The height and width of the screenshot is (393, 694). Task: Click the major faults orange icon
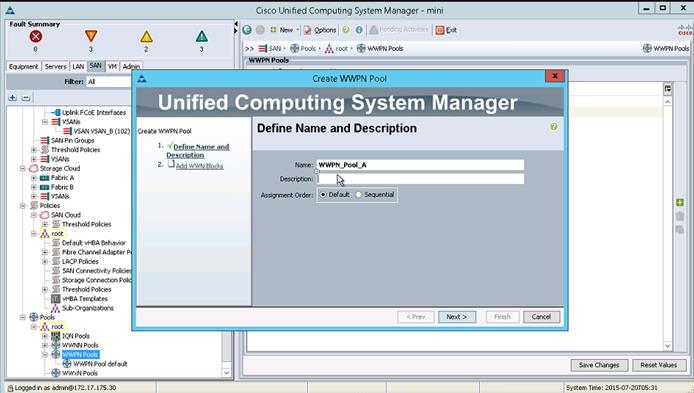[91, 36]
